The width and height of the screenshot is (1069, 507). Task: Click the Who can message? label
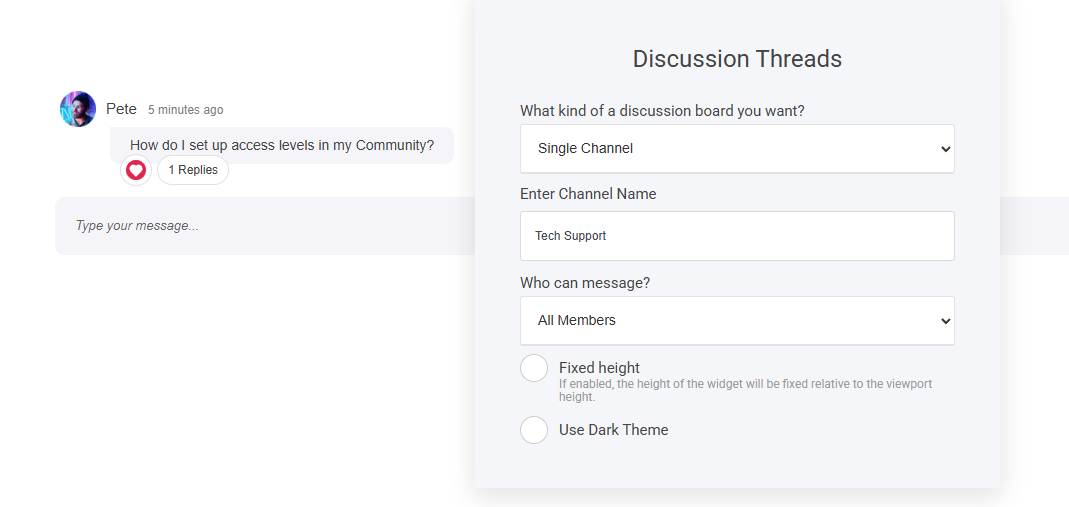point(585,283)
